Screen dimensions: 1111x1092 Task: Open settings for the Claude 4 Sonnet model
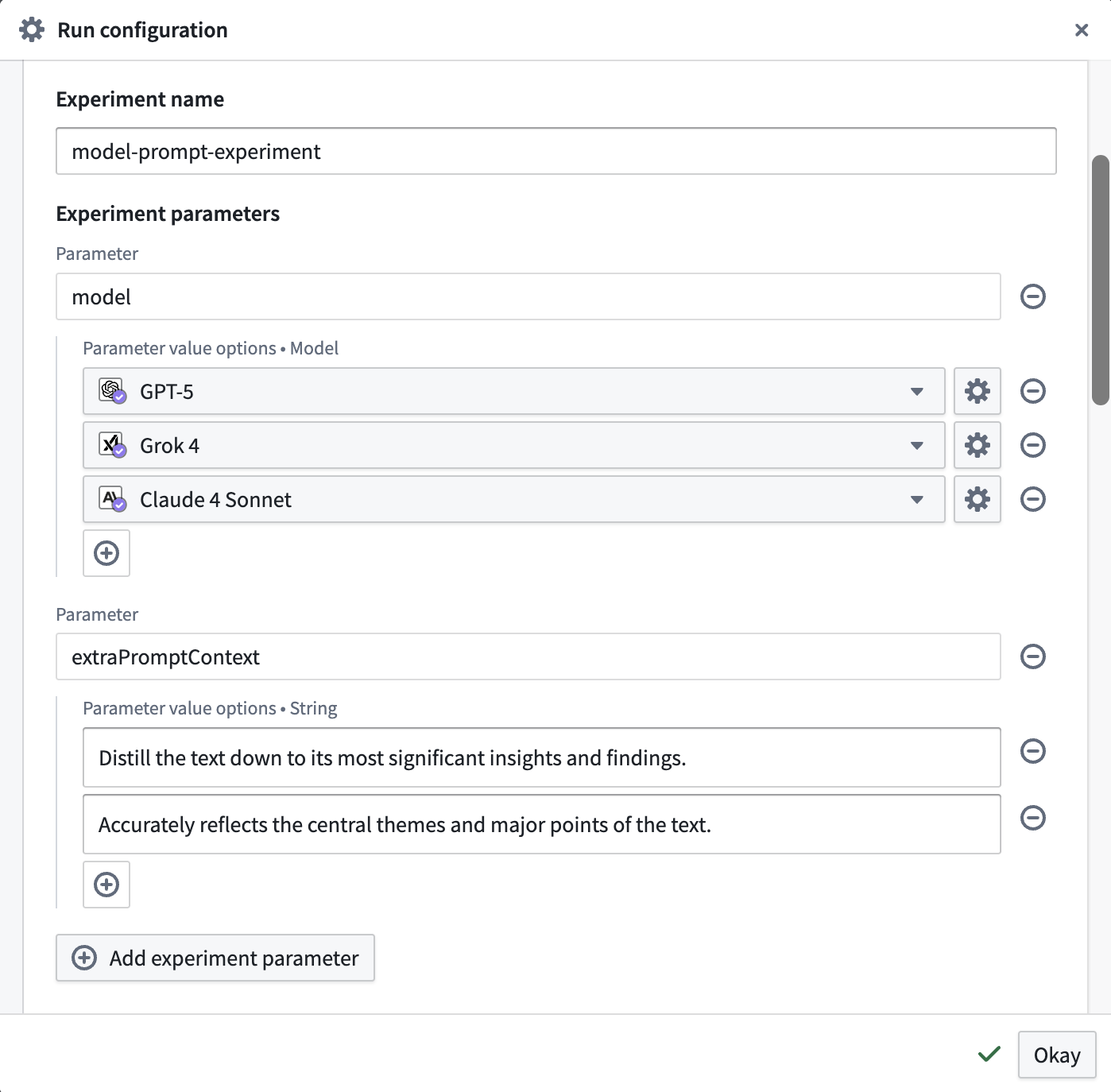(x=977, y=499)
